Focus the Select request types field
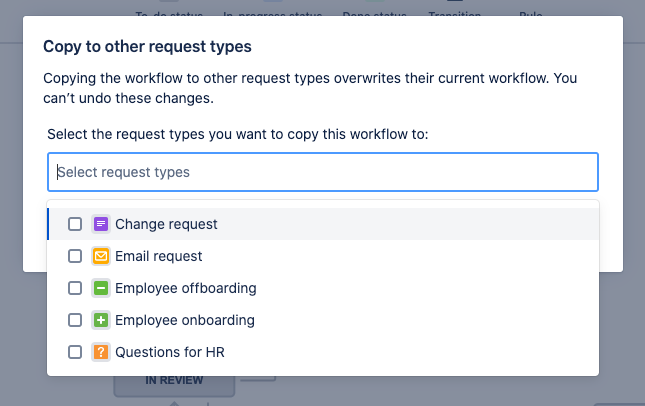 point(323,172)
